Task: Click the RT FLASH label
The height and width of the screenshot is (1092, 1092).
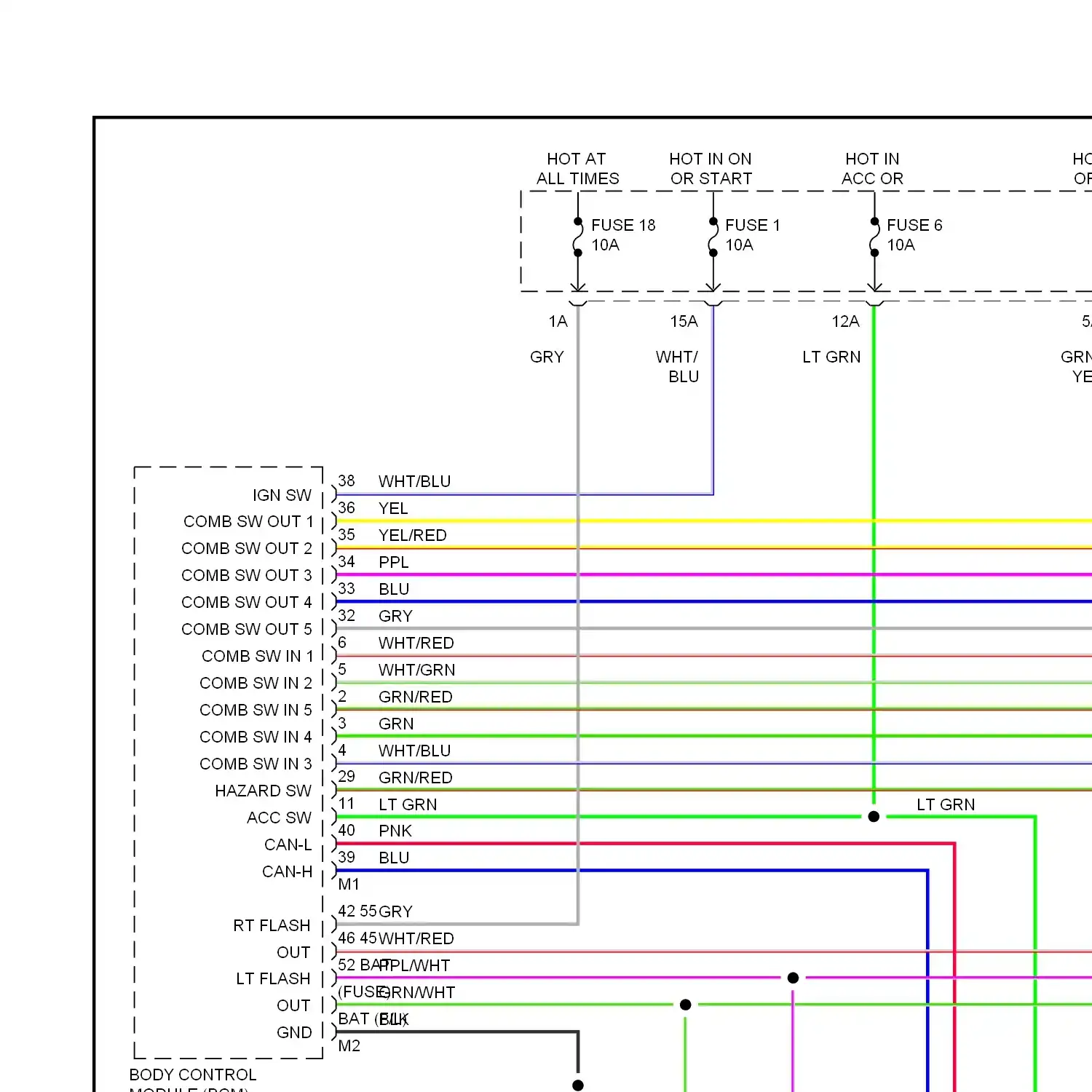Action: click(272, 926)
